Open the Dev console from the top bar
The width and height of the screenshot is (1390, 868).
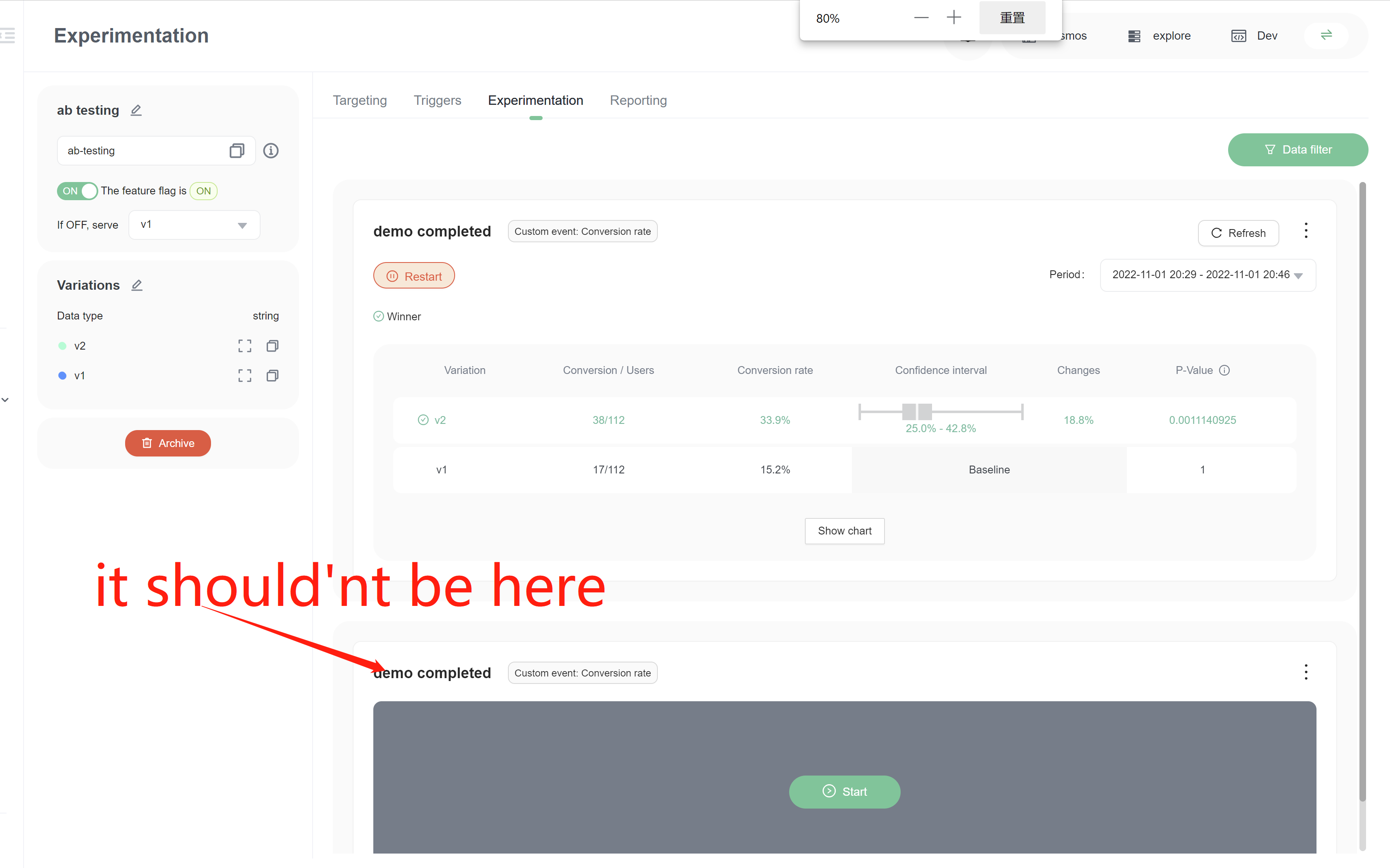coord(1254,35)
